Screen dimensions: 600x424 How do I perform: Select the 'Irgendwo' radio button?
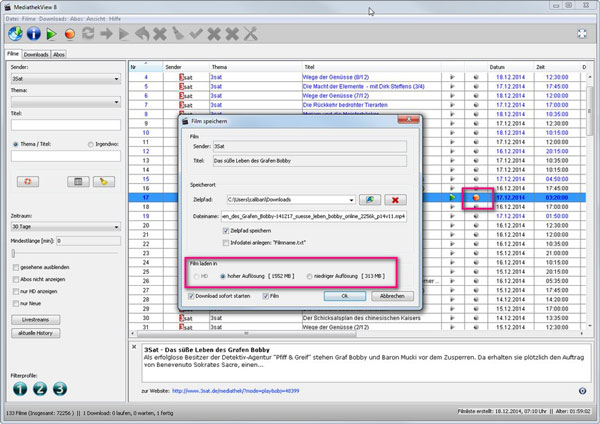91,144
